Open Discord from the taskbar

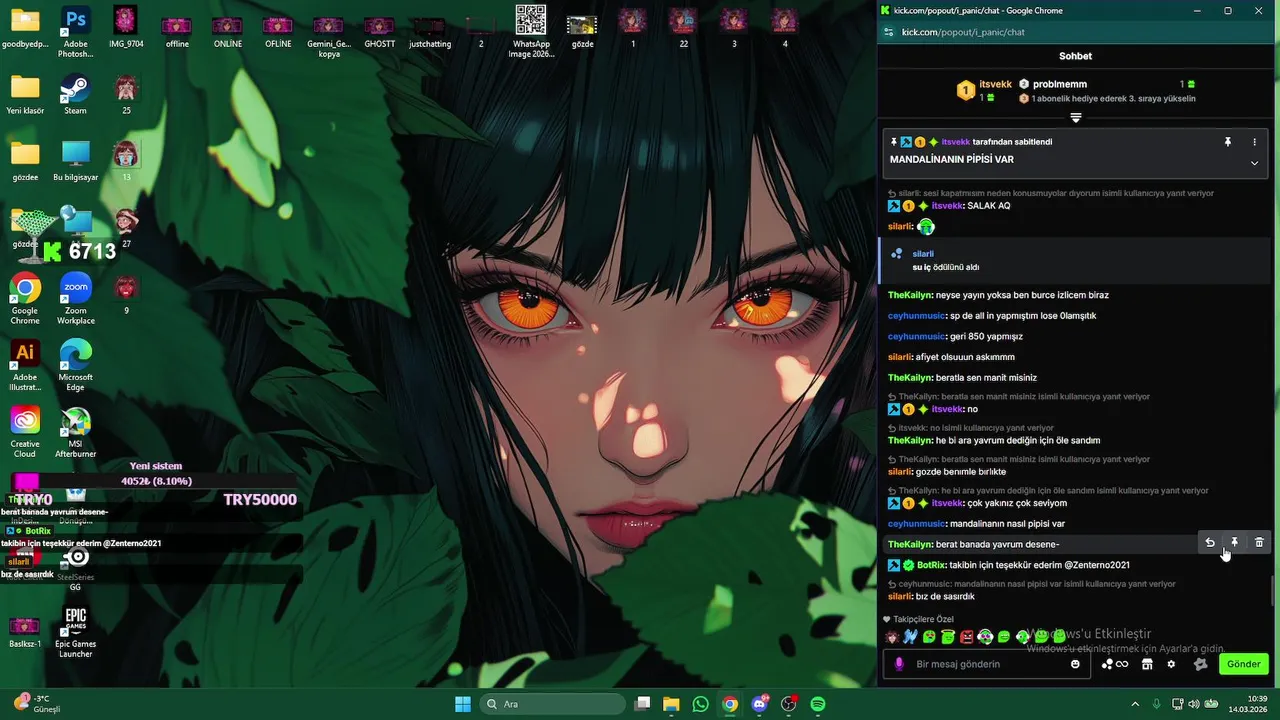coord(759,704)
